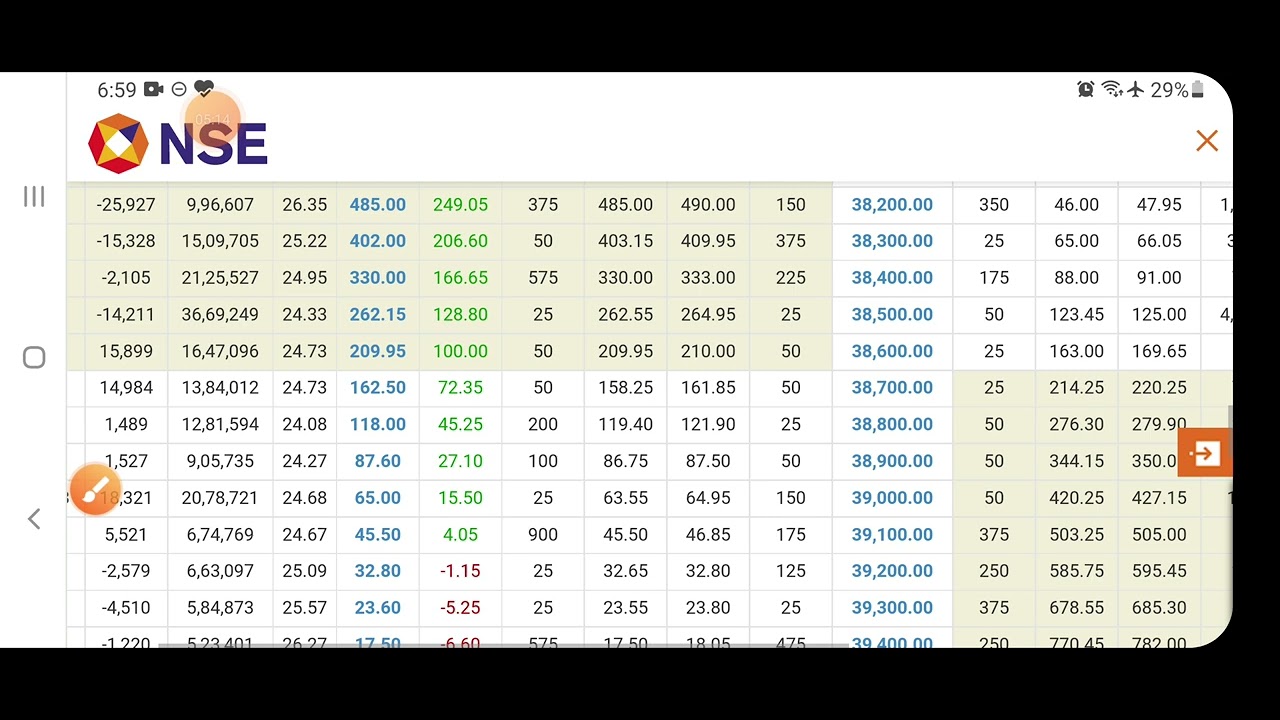This screenshot has height=720, width=1280.
Task: Close the option chain with the orange X
Action: pos(1207,141)
